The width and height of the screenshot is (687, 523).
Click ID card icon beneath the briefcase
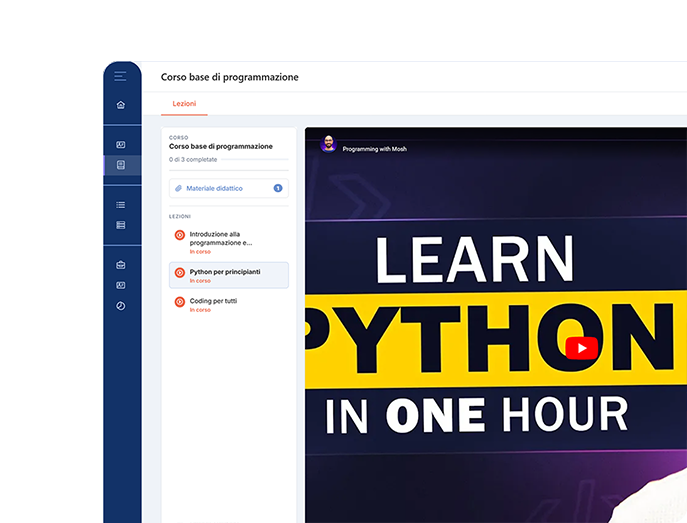point(120,285)
